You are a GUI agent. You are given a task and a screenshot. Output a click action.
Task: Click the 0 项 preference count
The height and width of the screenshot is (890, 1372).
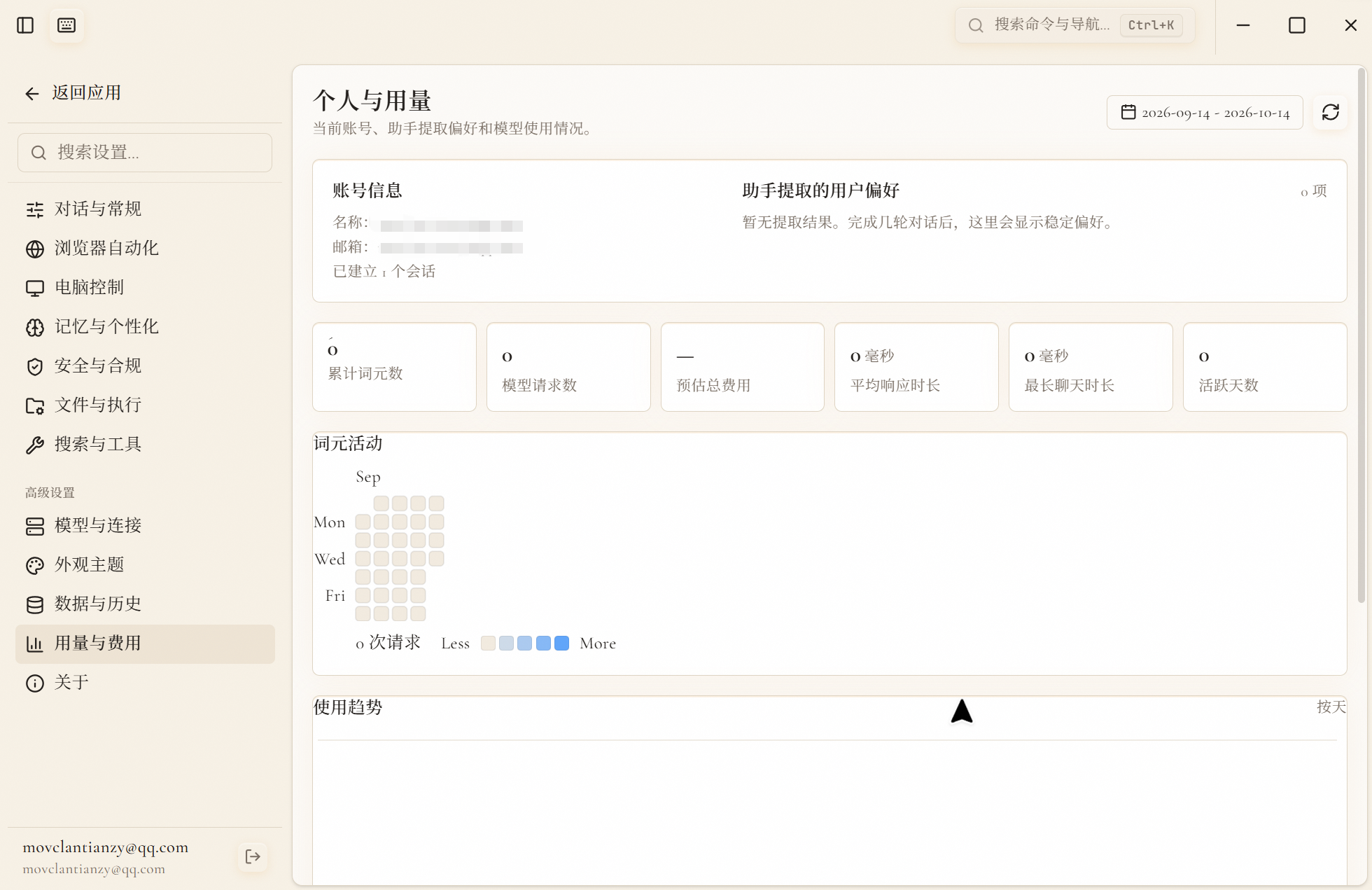(1313, 190)
